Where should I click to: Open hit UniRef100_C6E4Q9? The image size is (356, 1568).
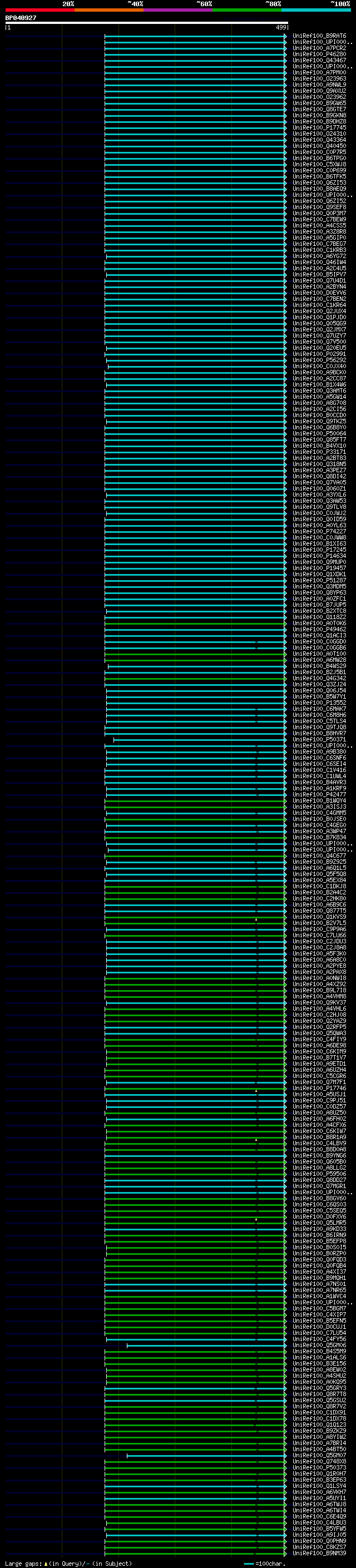(x=319, y=1517)
